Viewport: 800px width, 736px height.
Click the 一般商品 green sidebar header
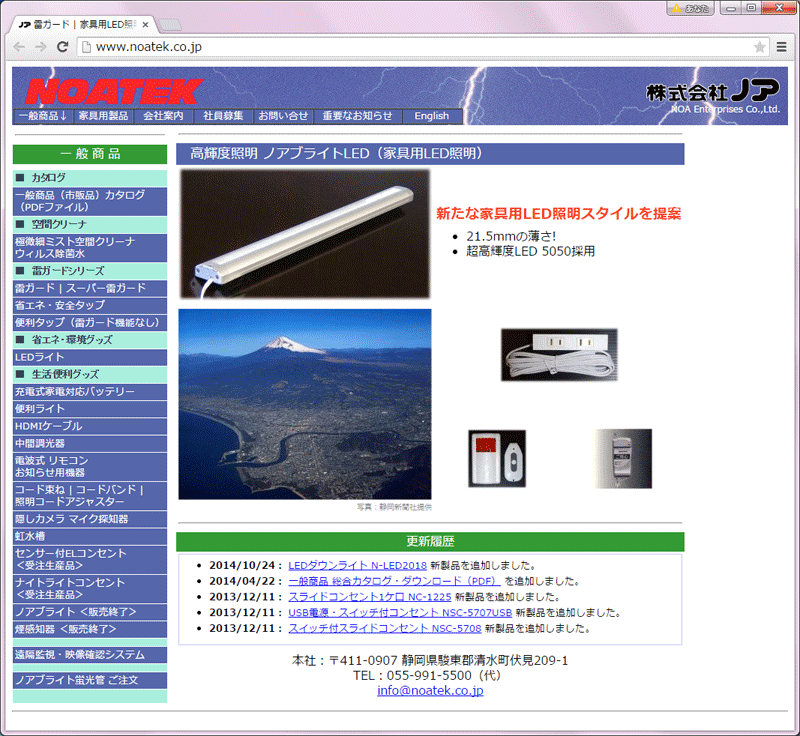pos(90,154)
